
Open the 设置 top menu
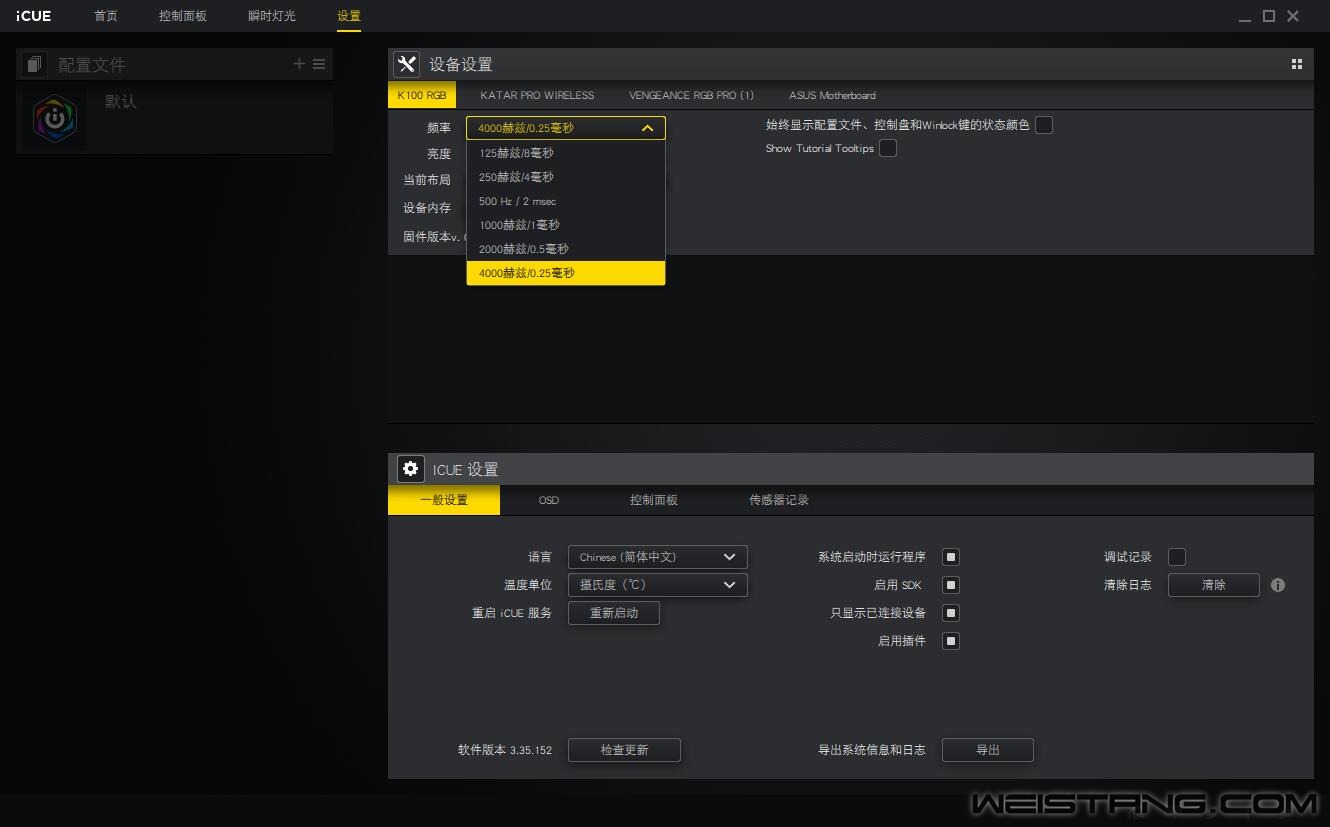point(349,16)
